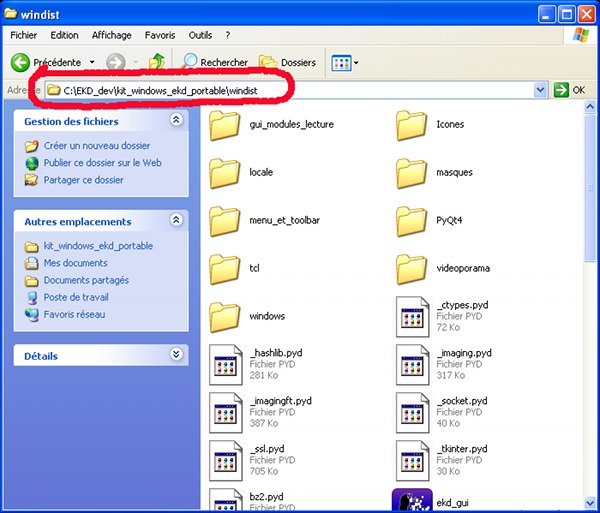Open the Edition menu
The width and height of the screenshot is (600, 513).
(x=64, y=35)
